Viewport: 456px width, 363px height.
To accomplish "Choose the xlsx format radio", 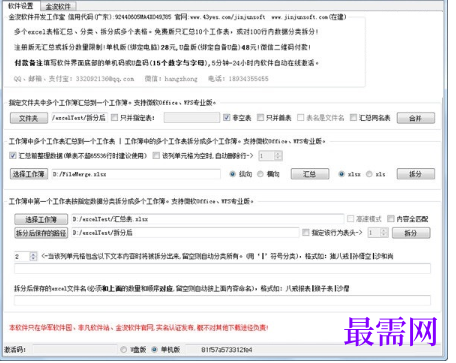I will [x=341, y=174].
